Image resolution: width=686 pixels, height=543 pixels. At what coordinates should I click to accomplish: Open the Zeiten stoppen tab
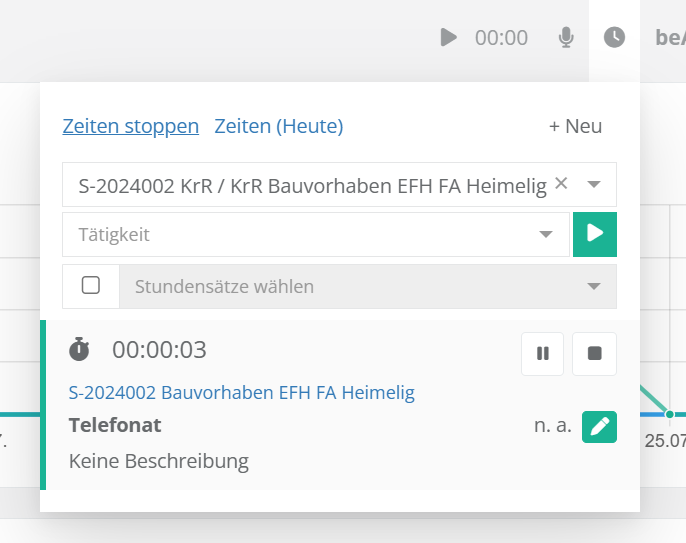coord(130,126)
